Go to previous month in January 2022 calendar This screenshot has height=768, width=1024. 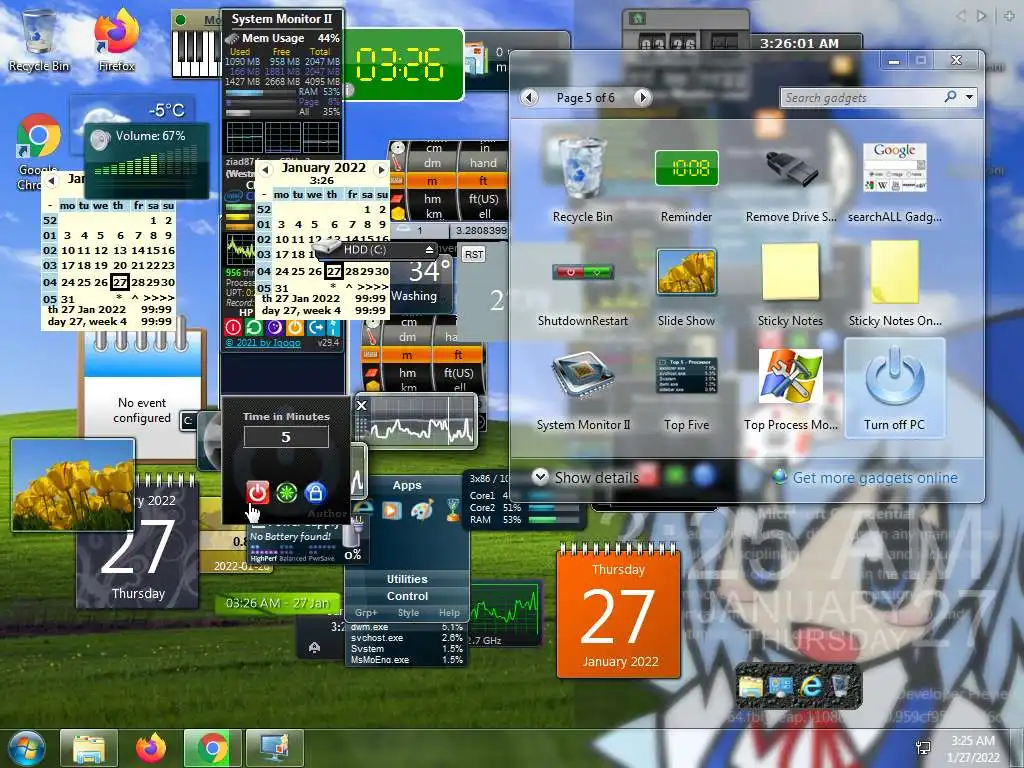click(264, 169)
